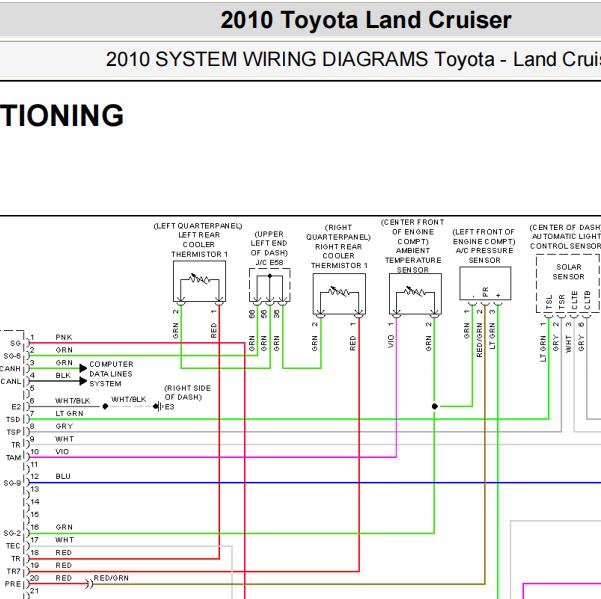Screen dimensions: 601x599
Task: Click the A/C pressure sensor box
Action: click(485, 283)
